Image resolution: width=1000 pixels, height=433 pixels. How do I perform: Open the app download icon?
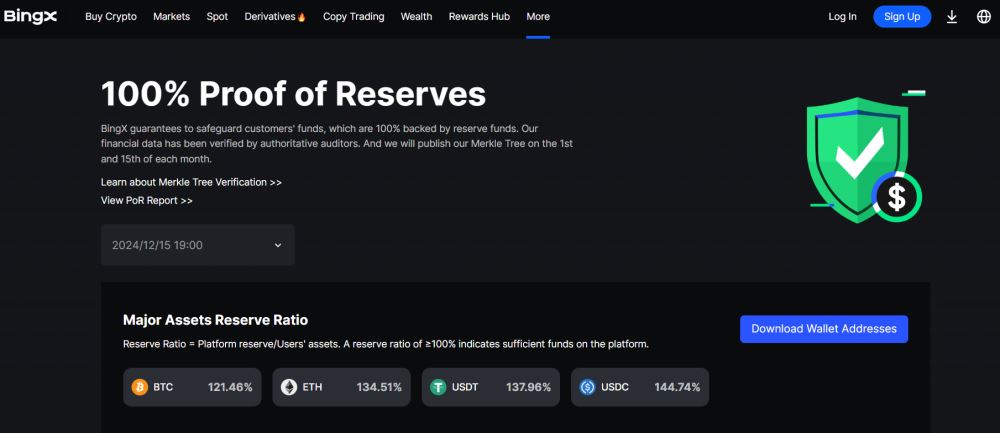(x=952, y=17)
